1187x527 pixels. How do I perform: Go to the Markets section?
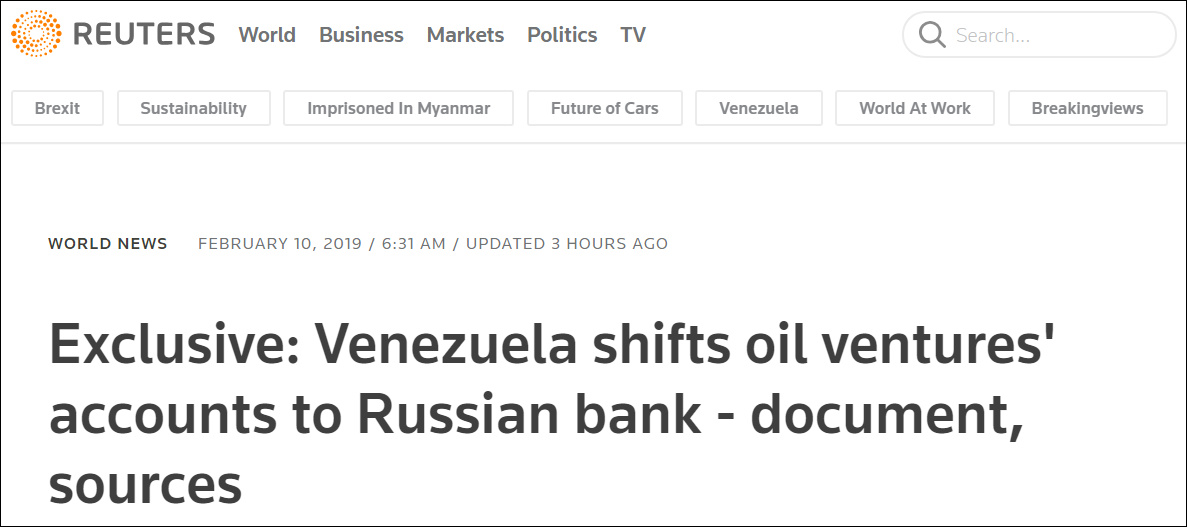coord(466,35)
